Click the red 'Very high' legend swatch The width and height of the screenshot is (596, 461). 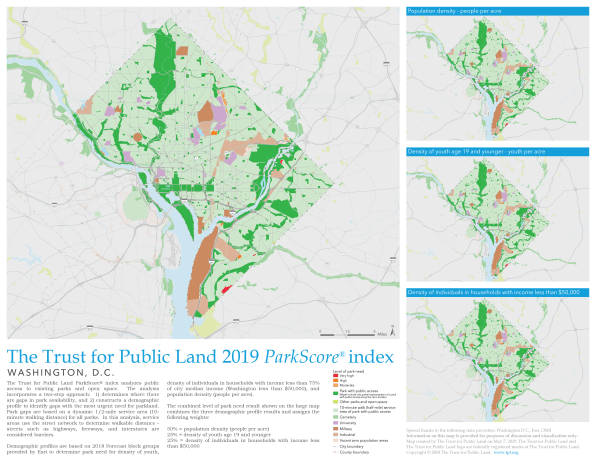point(336,375)
